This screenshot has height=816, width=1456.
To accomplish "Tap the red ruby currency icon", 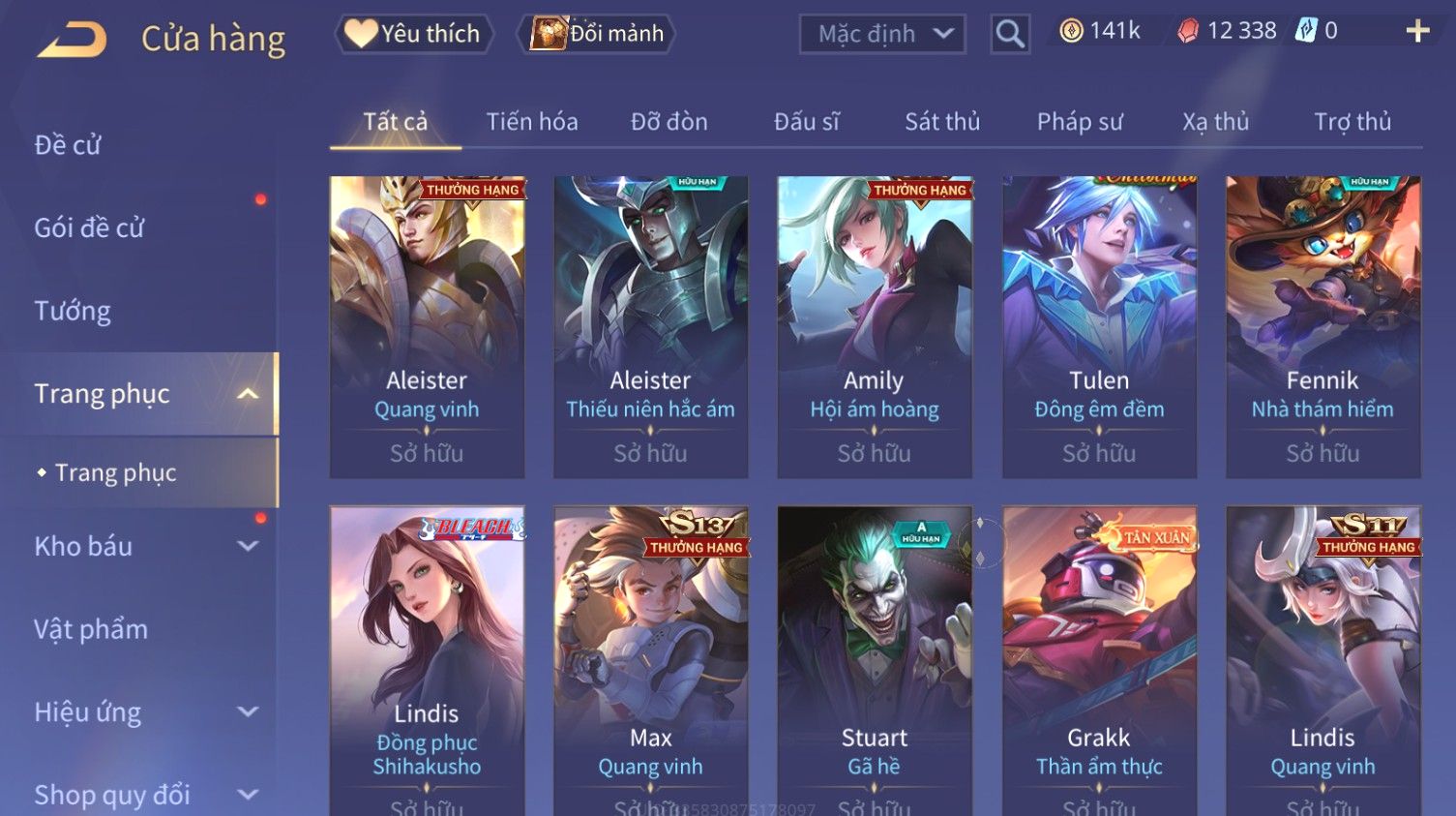I will (1188, 32).
